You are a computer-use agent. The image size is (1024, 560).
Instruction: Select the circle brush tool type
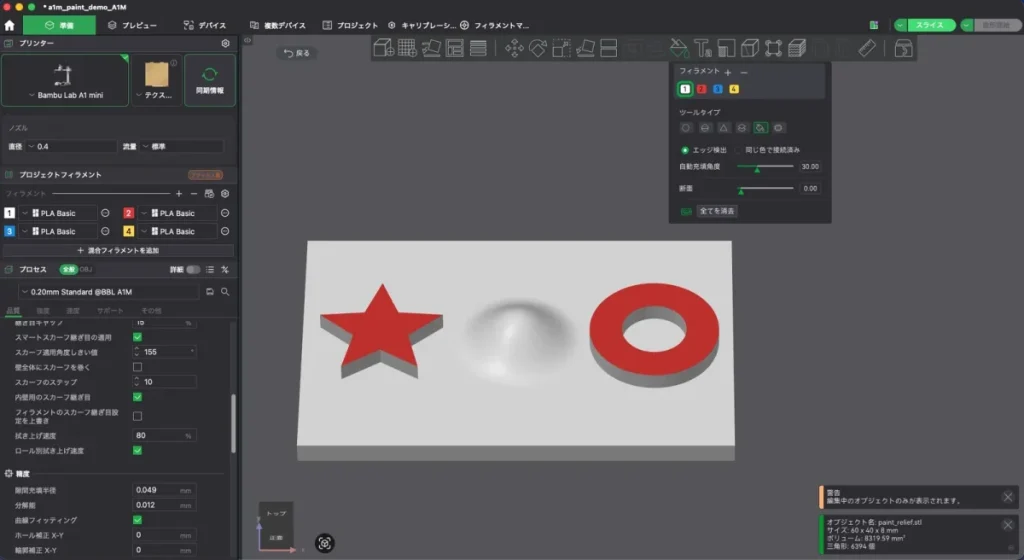(686, 128)
